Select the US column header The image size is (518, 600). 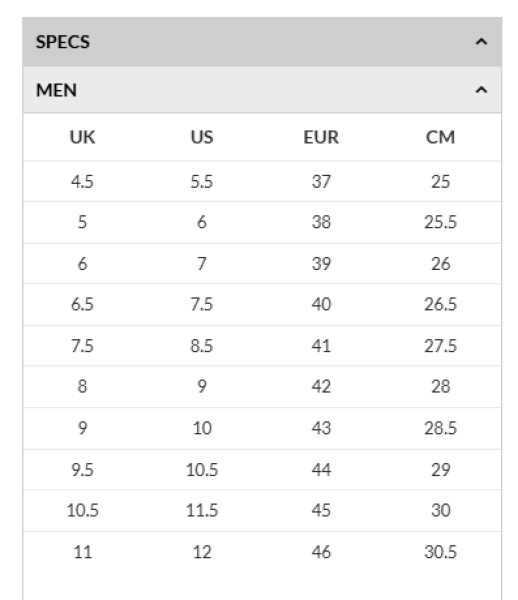click(x=202, y=137)
